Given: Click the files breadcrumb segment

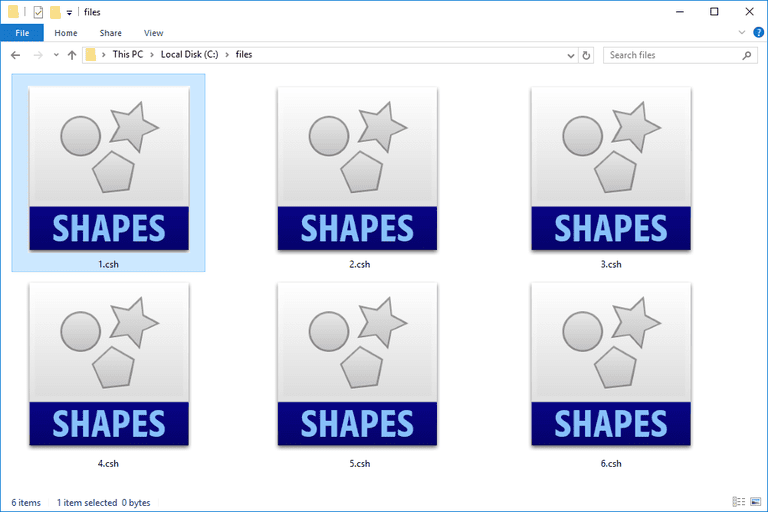Looking at the screenshot, I should click(244, 54).
